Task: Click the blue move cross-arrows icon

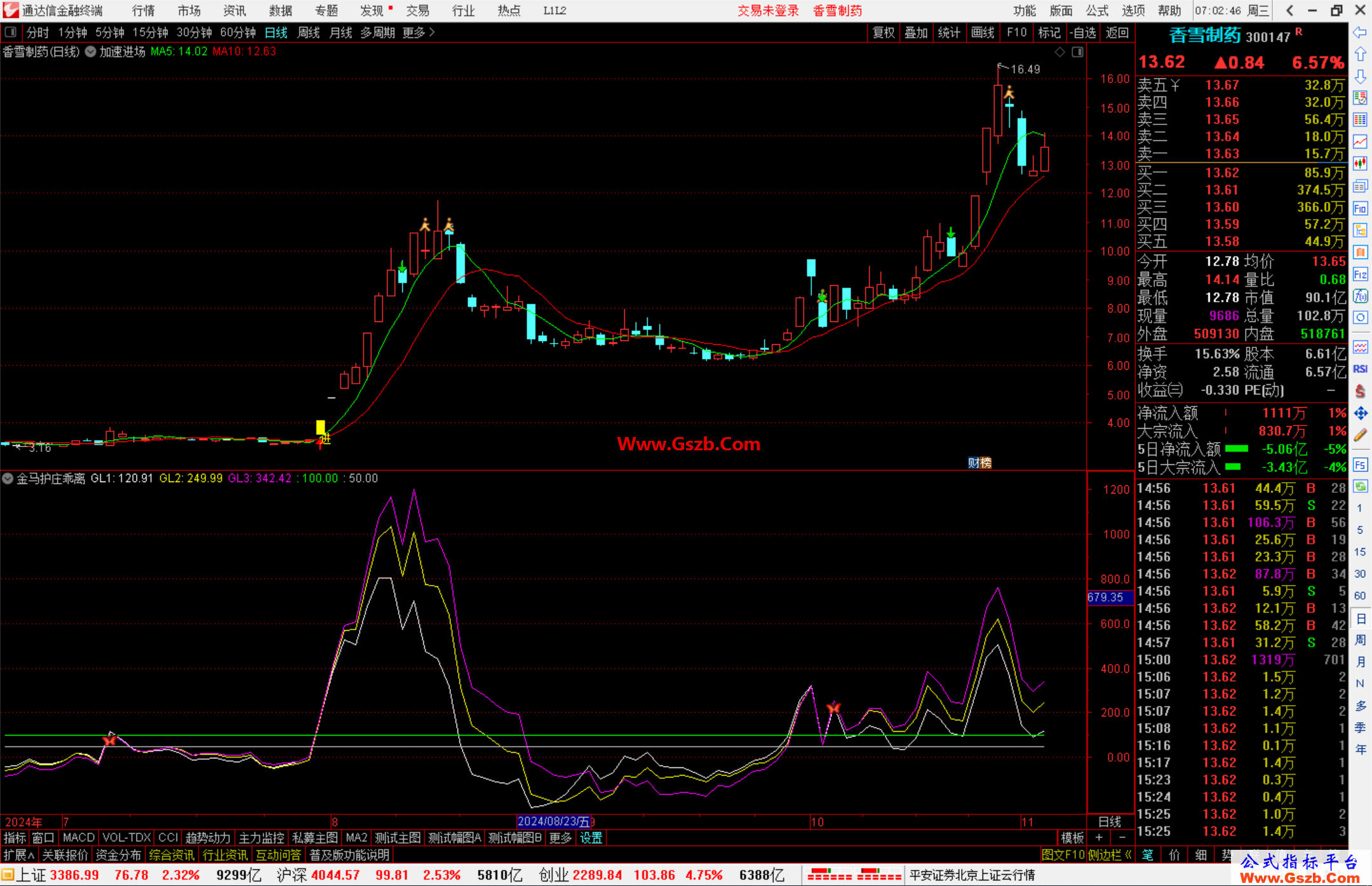Action: [1360, 413]
